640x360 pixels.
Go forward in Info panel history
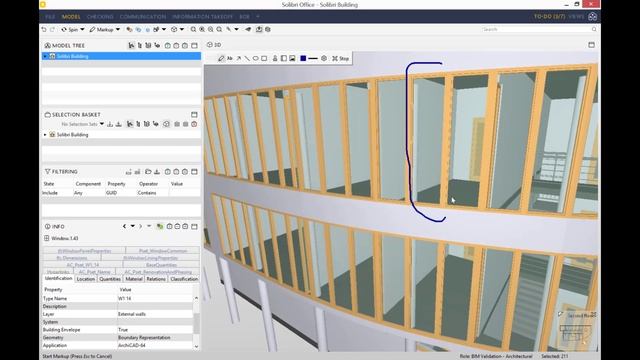coord(141,227)
